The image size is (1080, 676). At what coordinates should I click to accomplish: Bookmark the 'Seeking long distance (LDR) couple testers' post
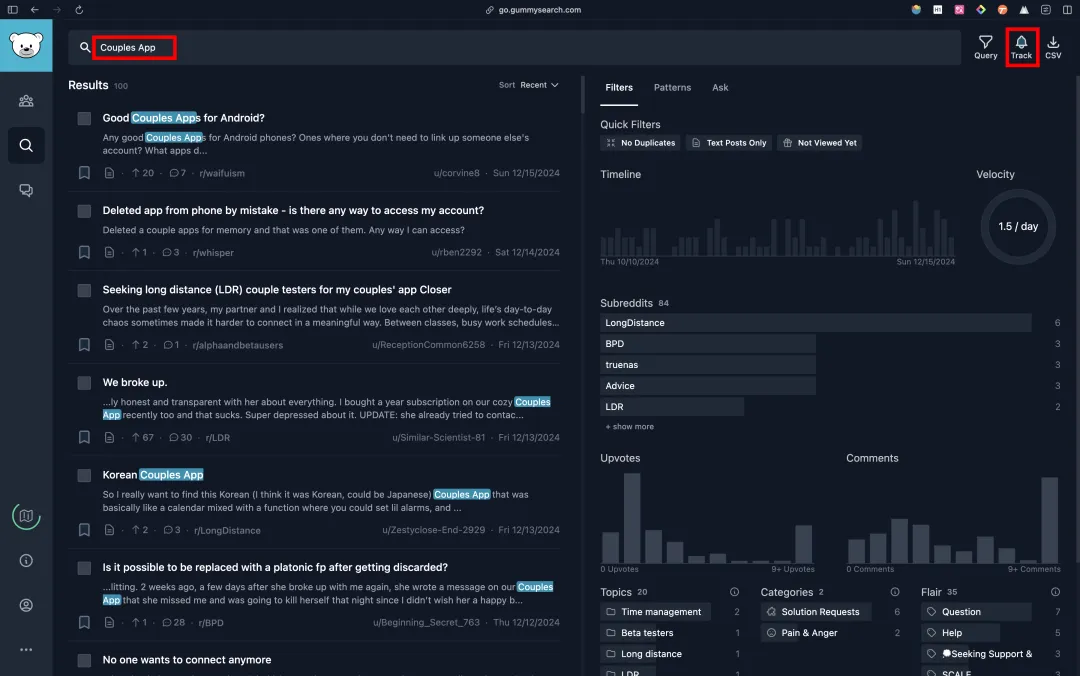click(84, 345)
